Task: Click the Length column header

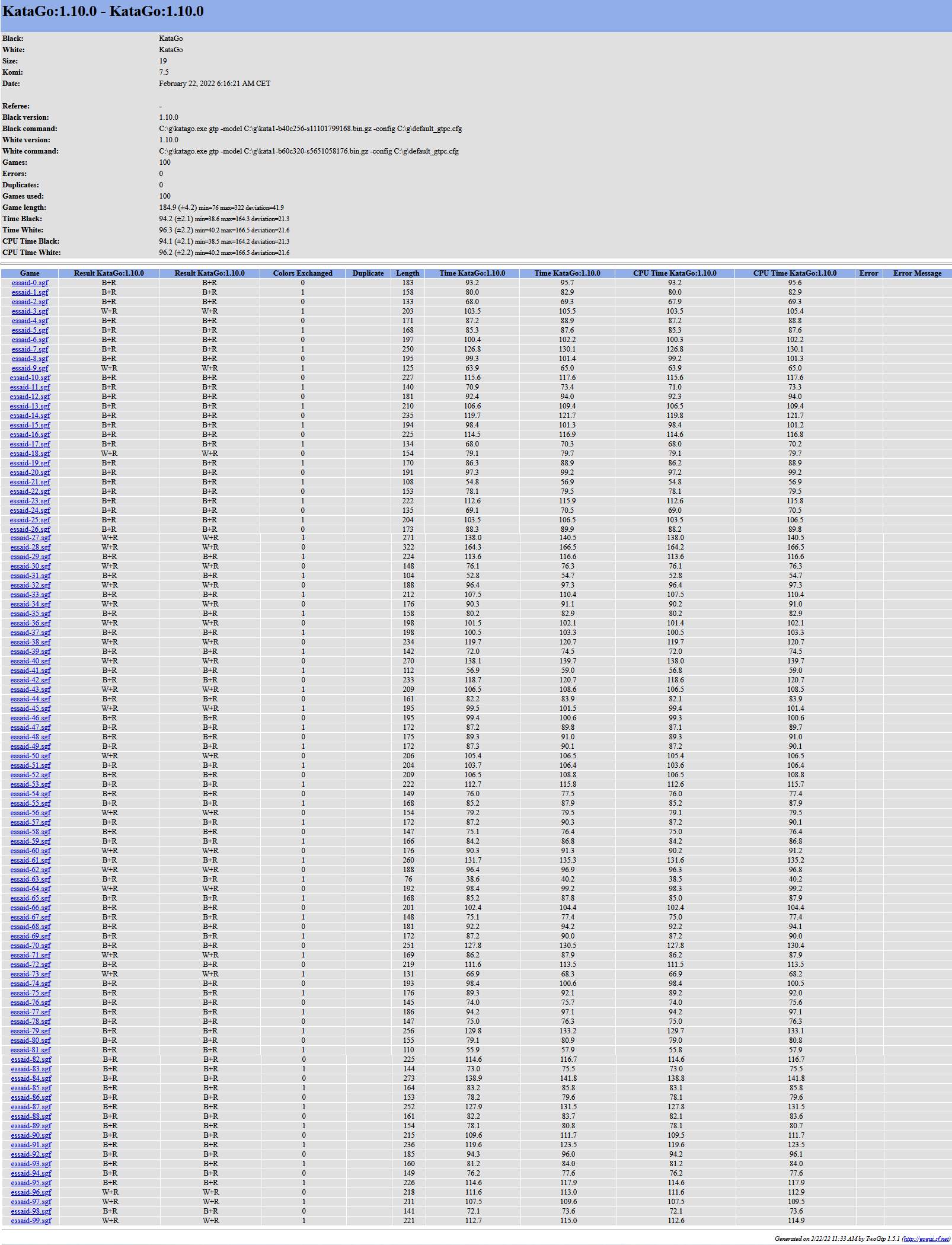Action: click(408, 273)
